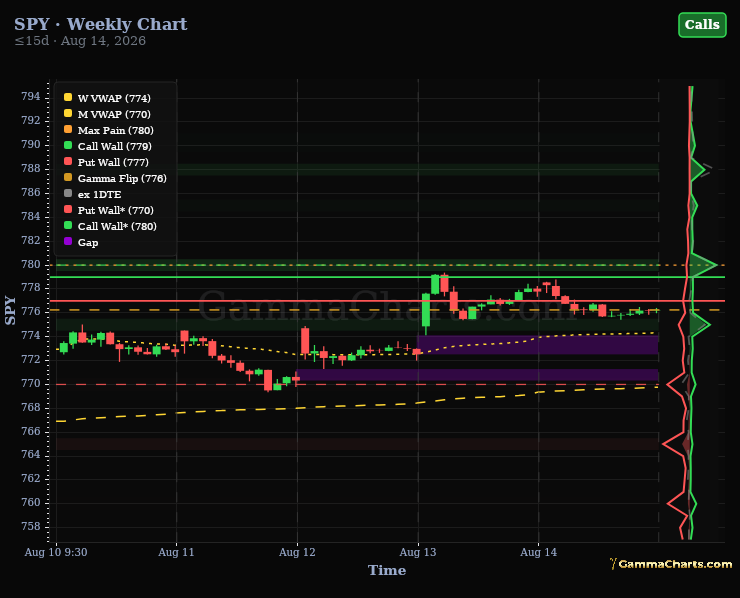Toggle the Put Wall (777) legend entry

click(106, 162)
